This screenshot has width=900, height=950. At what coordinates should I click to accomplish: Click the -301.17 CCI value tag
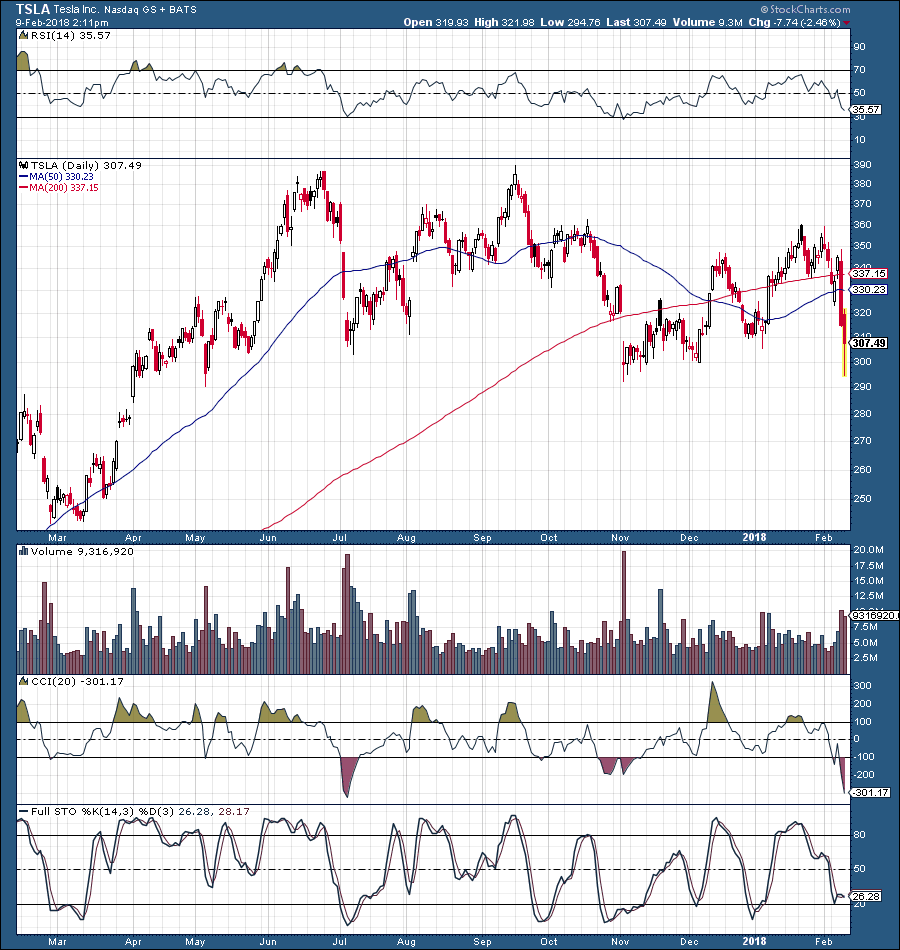click(x=871, y=792)
